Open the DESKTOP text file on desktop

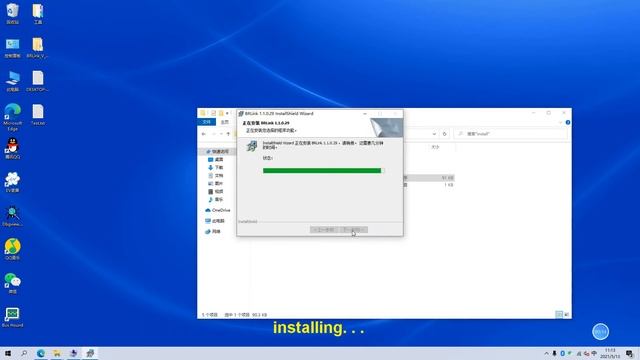pyautogui.click(x=38, y=81)
